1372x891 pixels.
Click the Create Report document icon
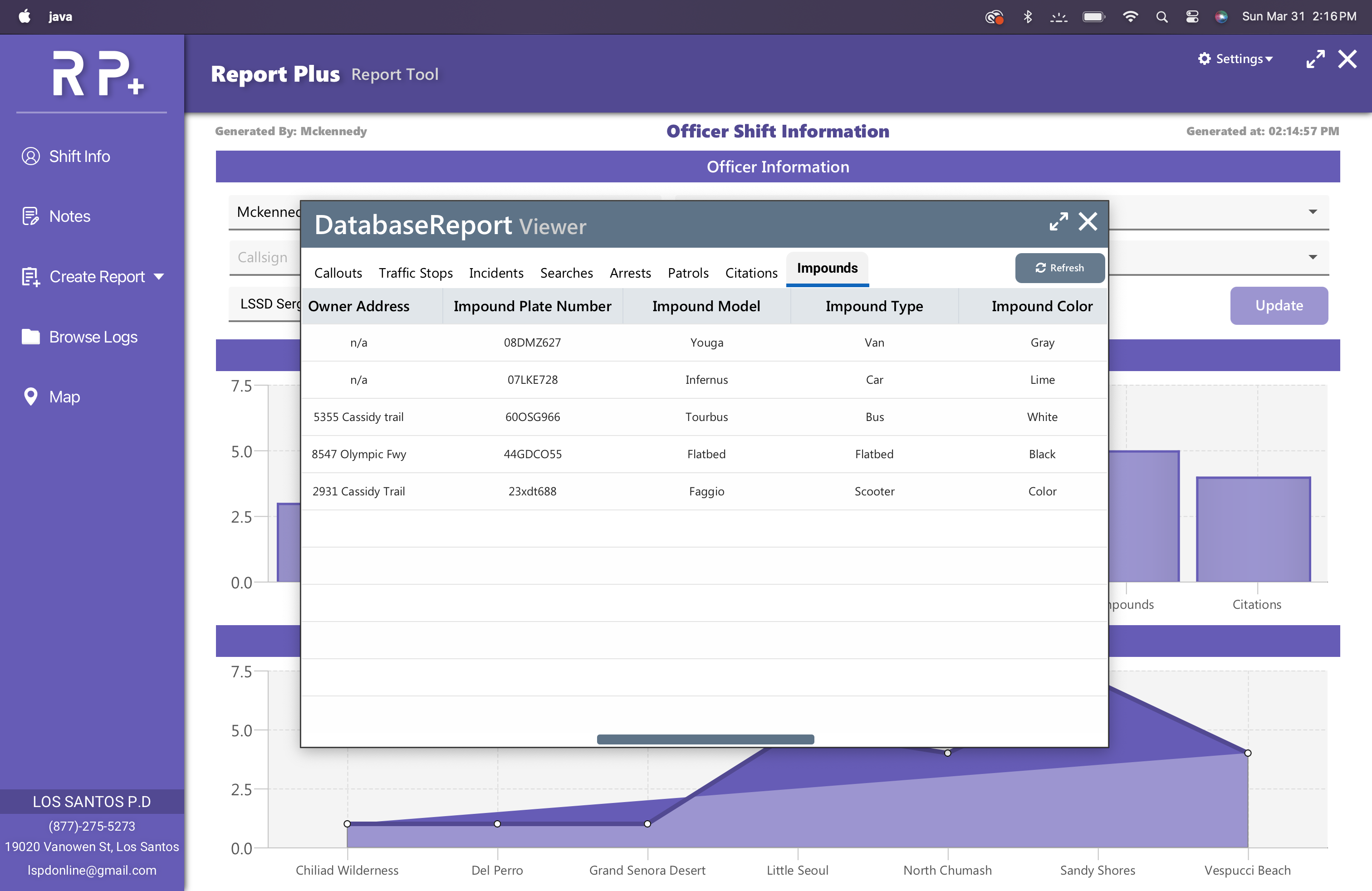click(x=30, y=277)
